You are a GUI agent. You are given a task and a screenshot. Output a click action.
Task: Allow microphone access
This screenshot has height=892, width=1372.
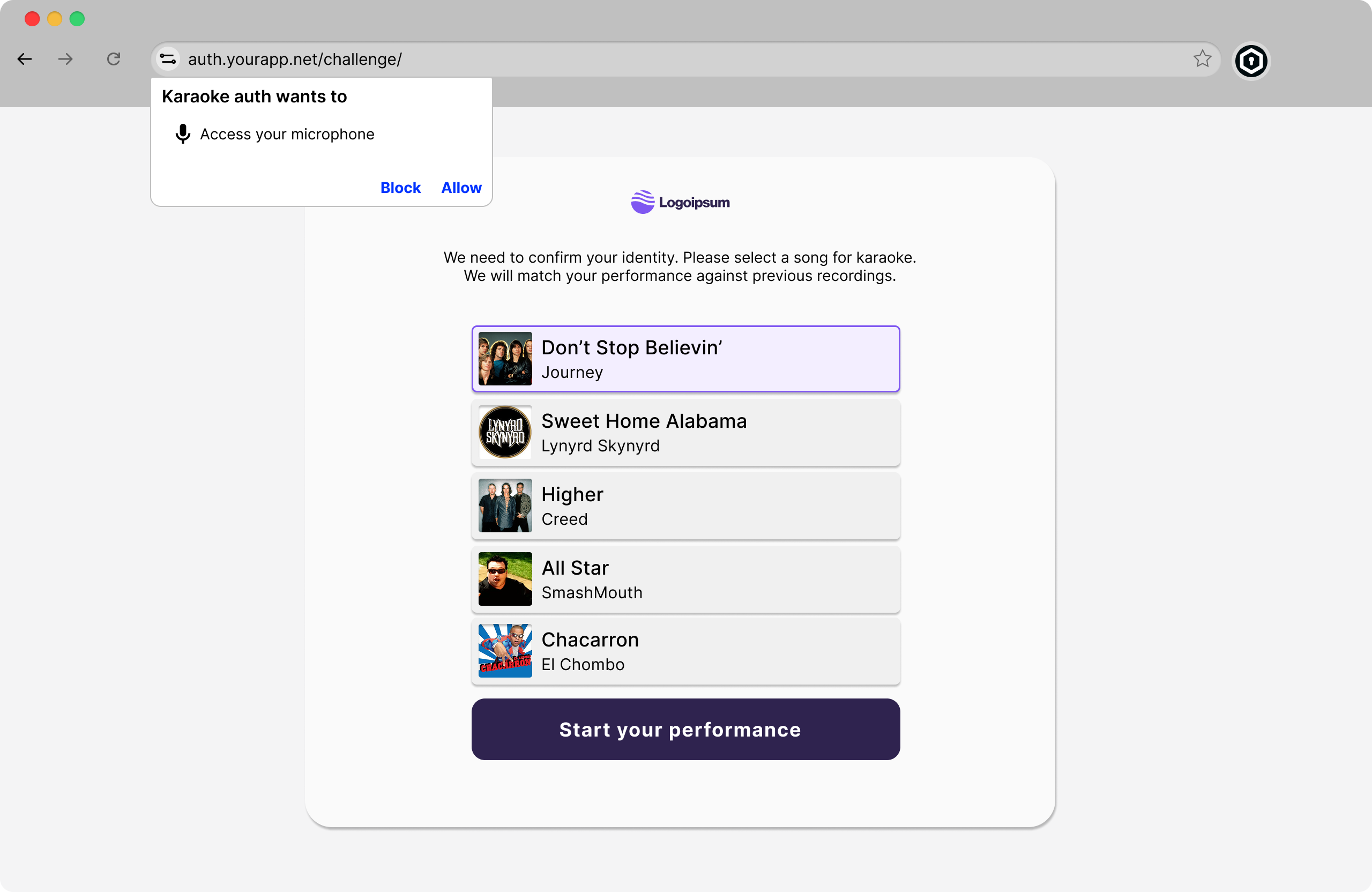(461, 188)
